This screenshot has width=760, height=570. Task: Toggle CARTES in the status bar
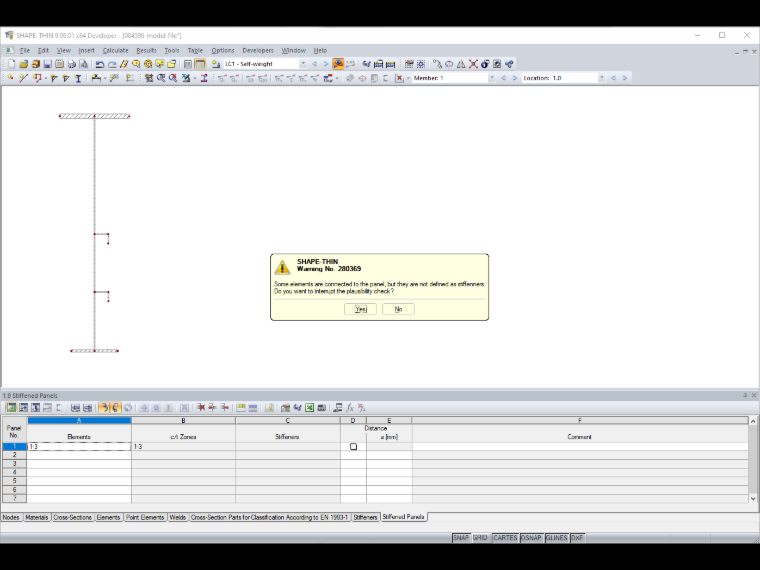coord(505,538)
